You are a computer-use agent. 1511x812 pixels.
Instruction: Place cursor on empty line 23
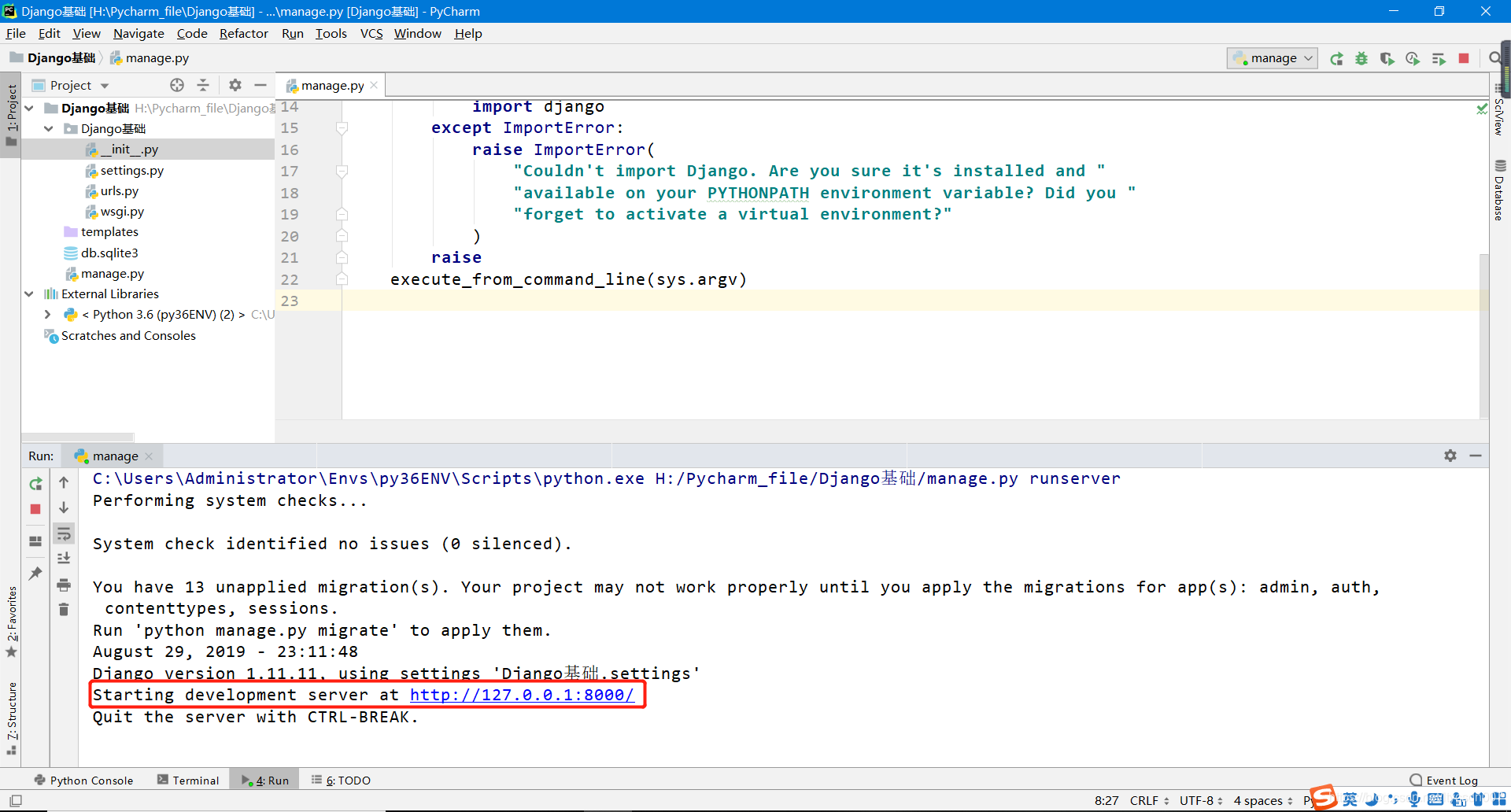pyautogui.click(x=911, y=301)
